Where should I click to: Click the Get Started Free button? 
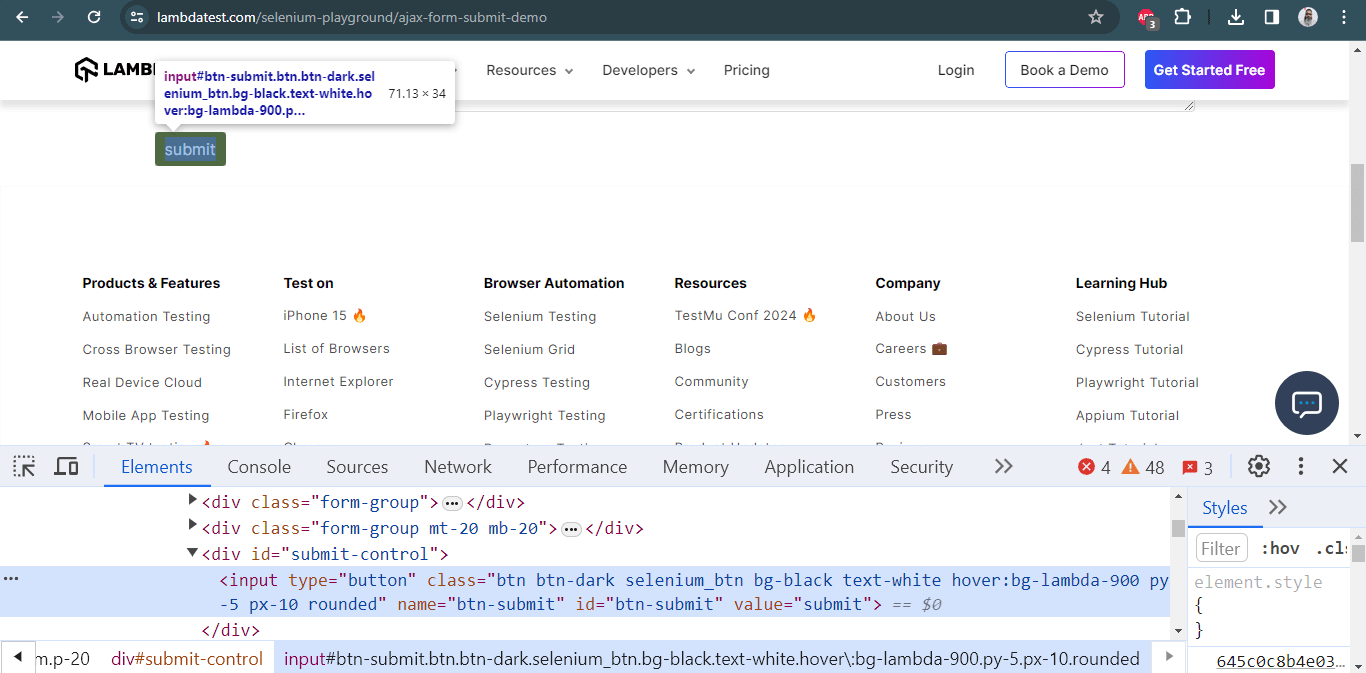click(1209, 70)
